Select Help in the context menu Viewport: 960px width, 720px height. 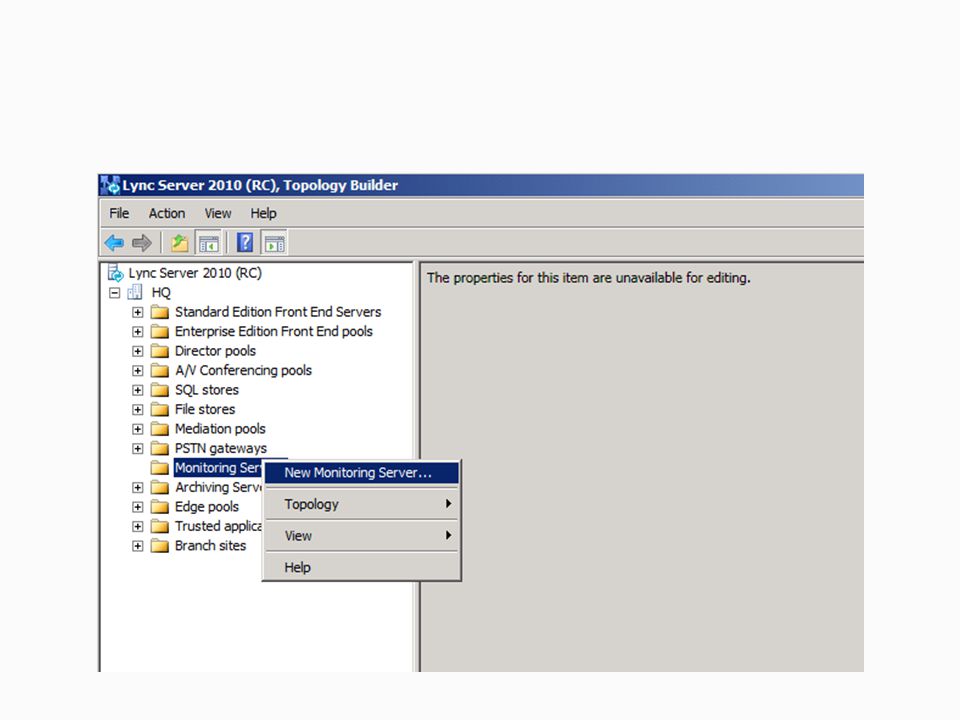(x=361, y=568)
